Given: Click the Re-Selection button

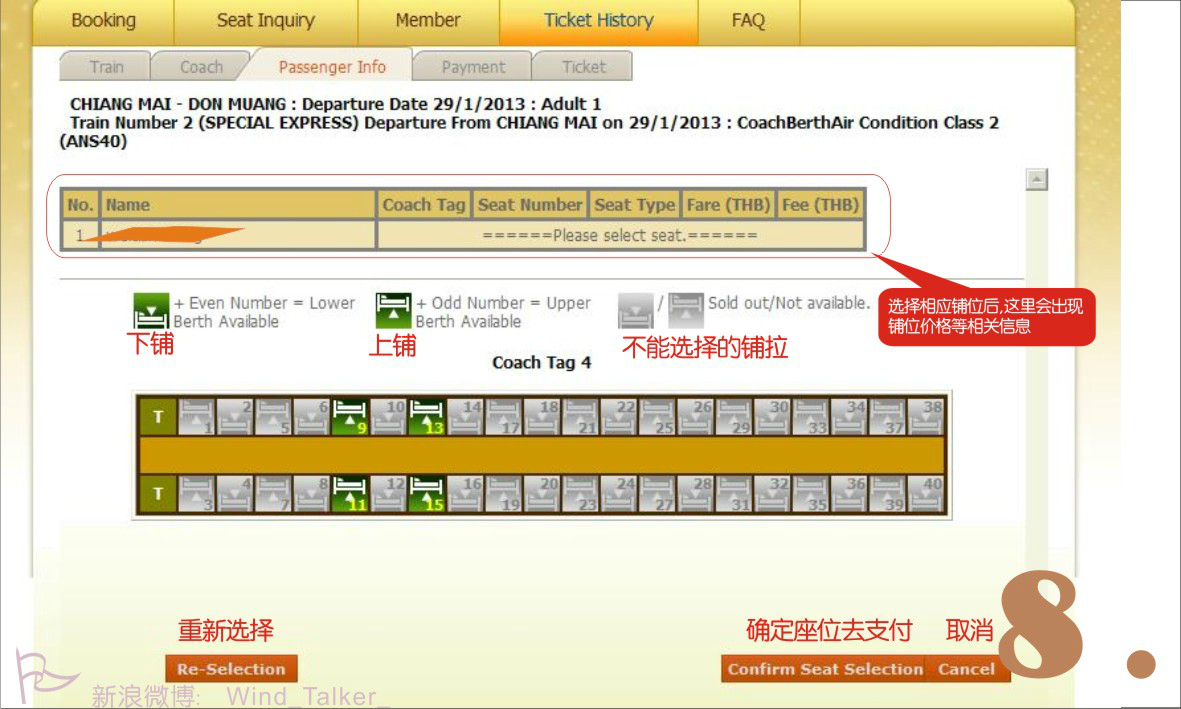Looking at the screenshot, I should point(231,668).
